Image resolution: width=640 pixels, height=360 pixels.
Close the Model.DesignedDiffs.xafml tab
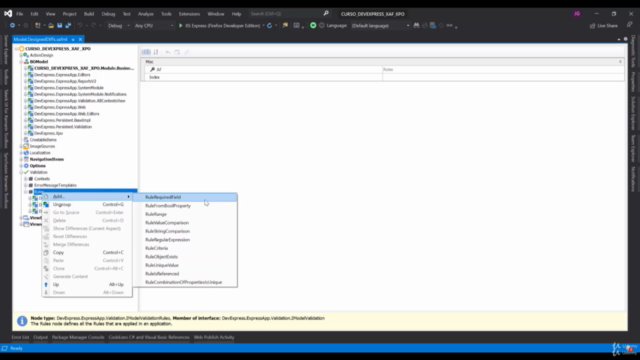(x=80, y=40)
